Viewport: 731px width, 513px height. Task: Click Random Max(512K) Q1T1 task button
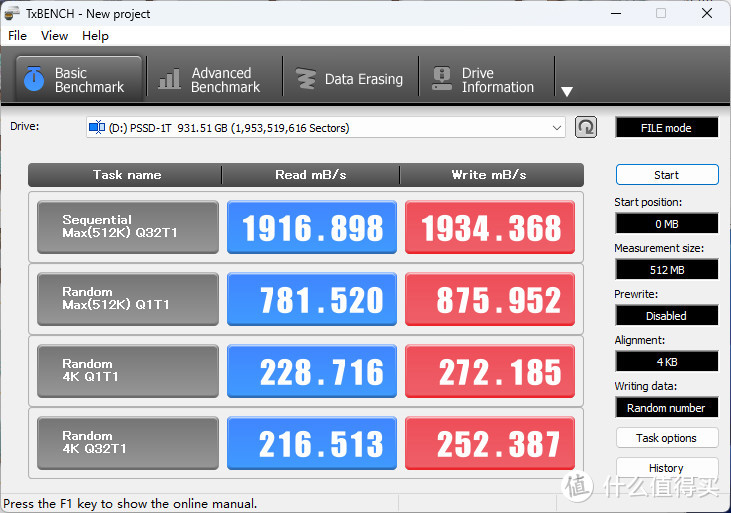click(x=128, y=299)
